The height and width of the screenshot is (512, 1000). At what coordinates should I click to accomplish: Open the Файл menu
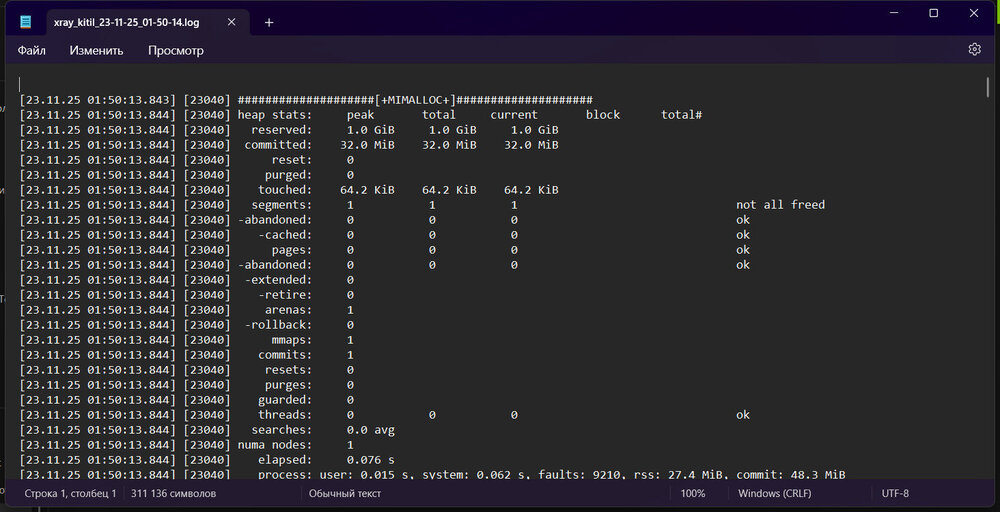click(x=32, y=50)
